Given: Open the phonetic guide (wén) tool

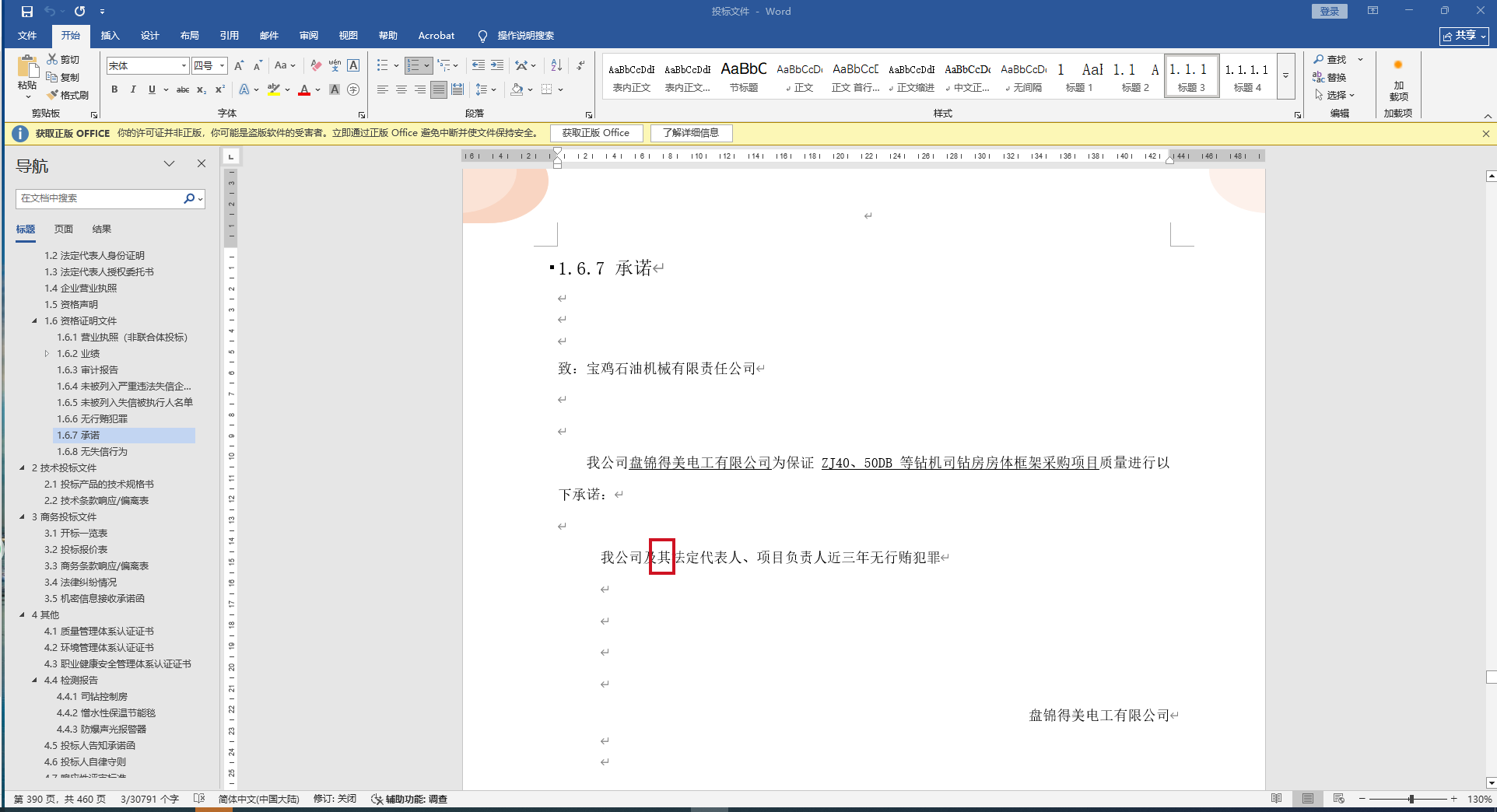Looking at the screenshot, I should click(x=335, y=65).
